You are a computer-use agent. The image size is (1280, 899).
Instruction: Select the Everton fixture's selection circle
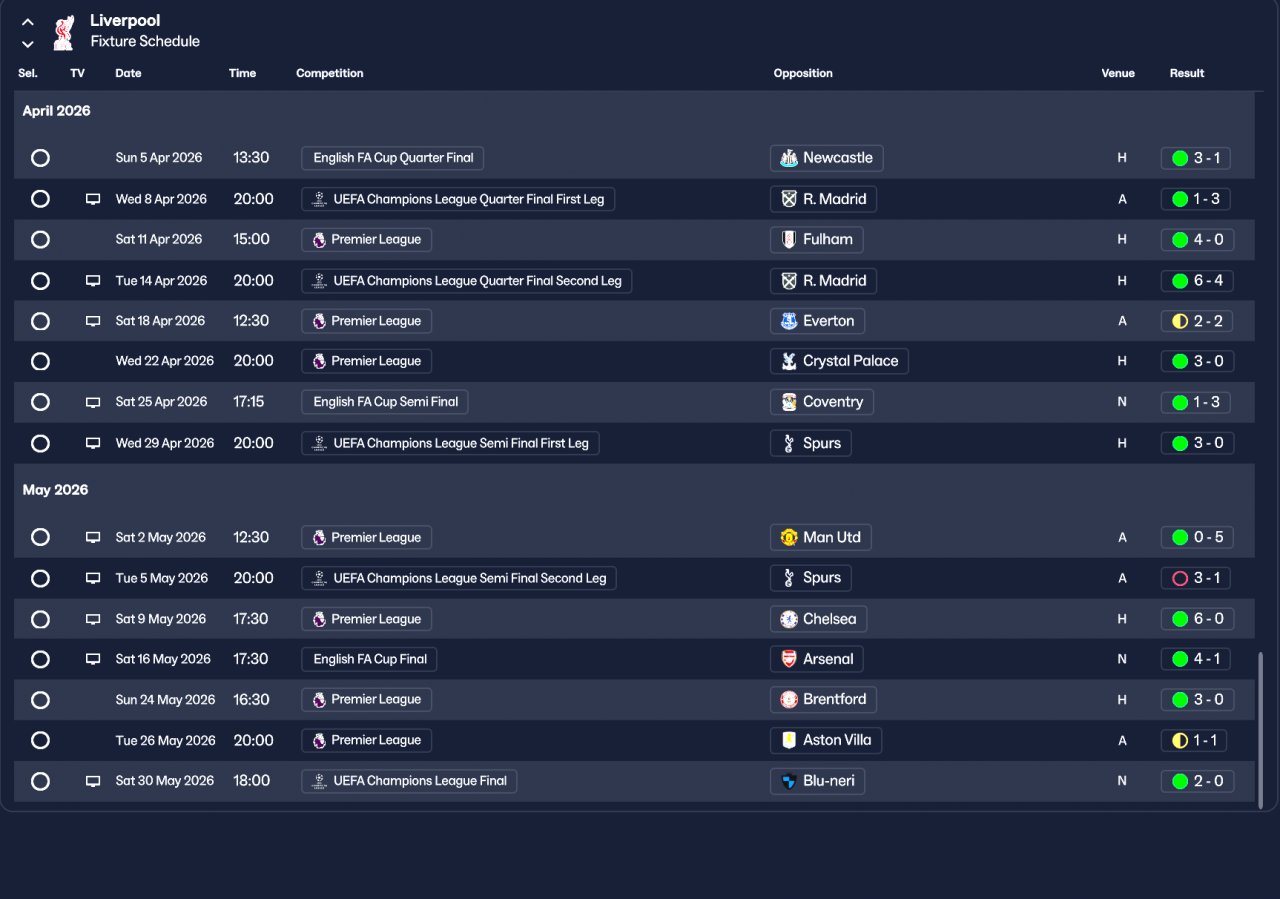tap(40, 321)
